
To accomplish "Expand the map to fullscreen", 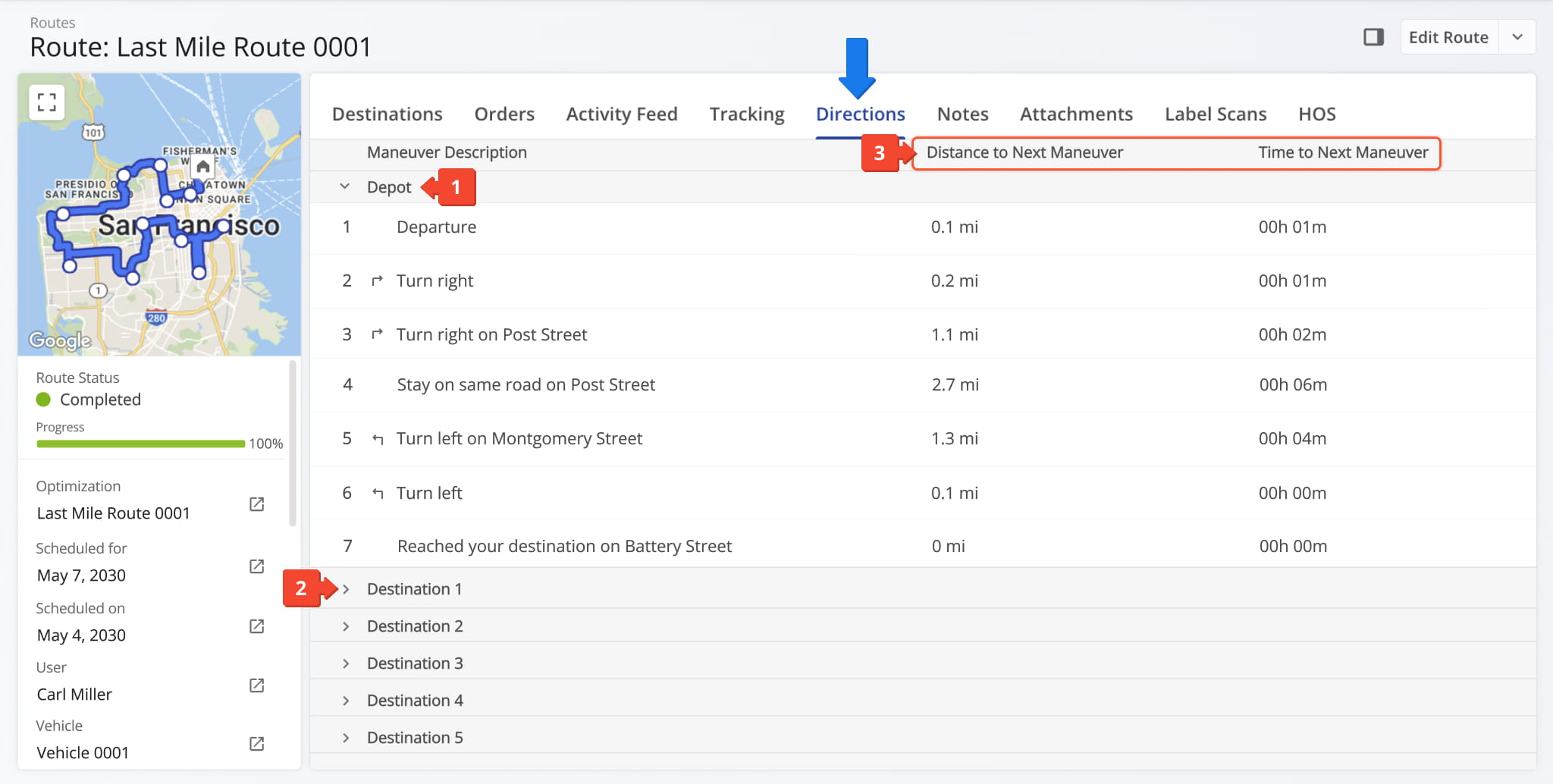I will [x=47, y=102].
